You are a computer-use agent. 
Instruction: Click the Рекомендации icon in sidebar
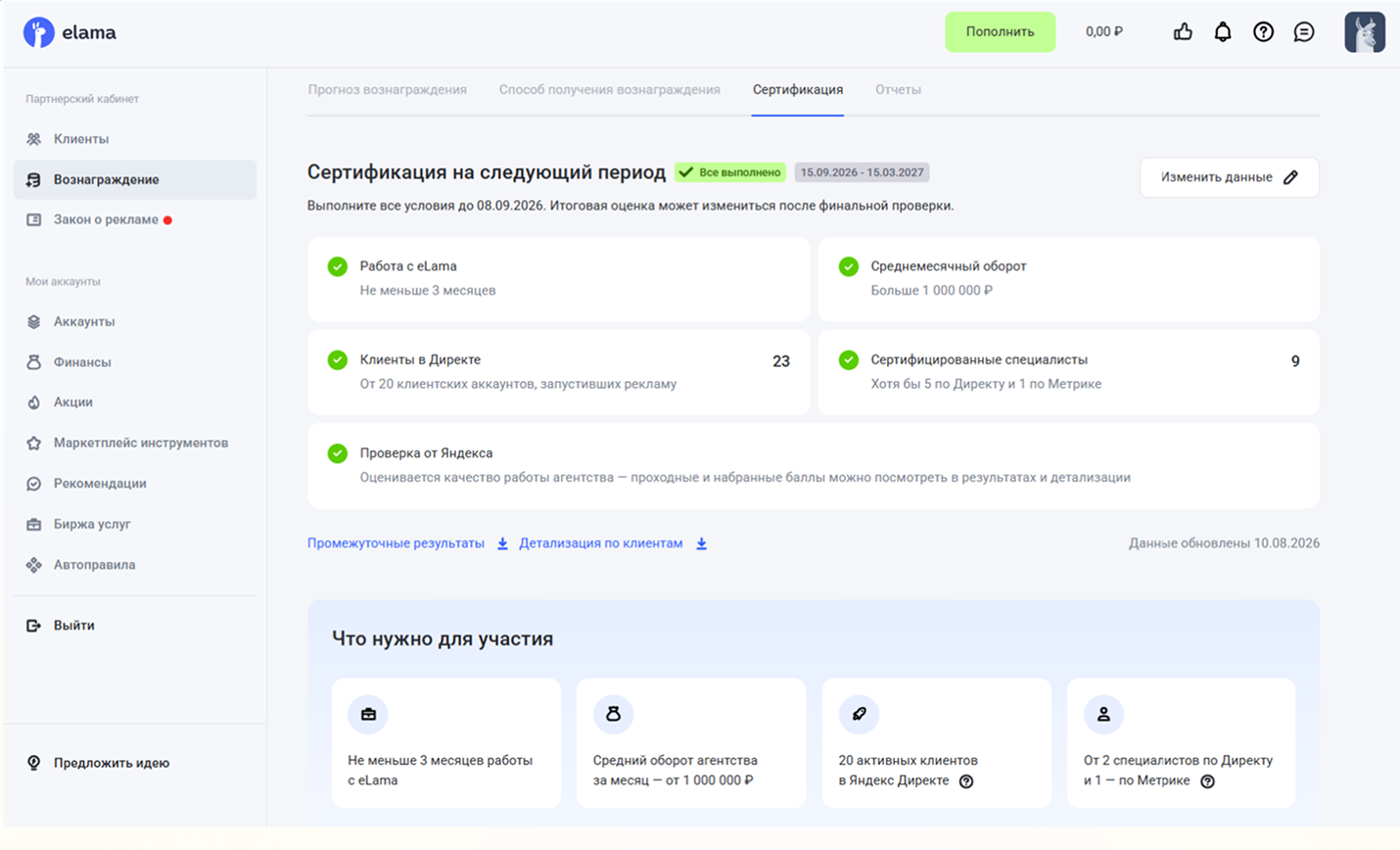point(33,484)
